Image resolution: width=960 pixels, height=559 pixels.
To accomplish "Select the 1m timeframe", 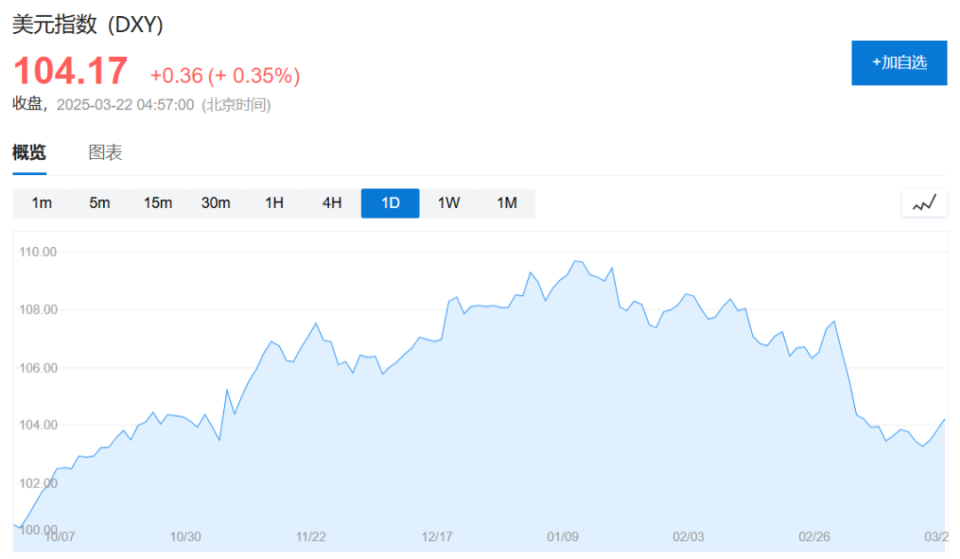I will [42, 203].
